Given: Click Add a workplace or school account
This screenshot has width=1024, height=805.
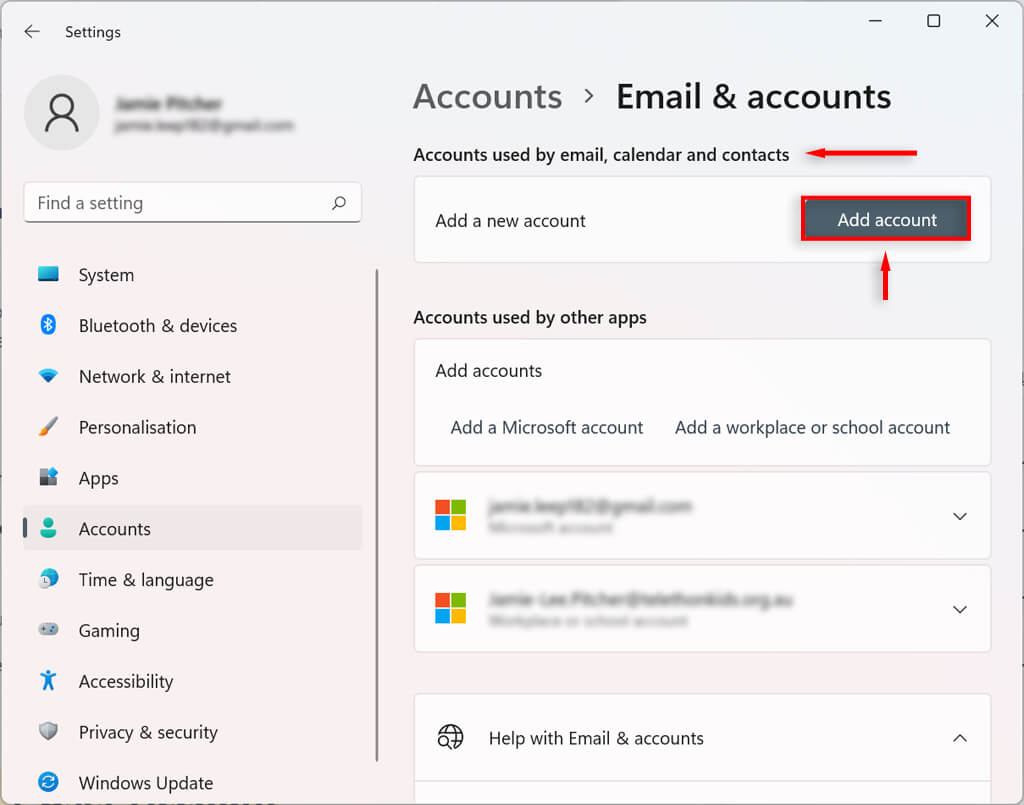Looking at the screenshot, I should coord(812,427).
